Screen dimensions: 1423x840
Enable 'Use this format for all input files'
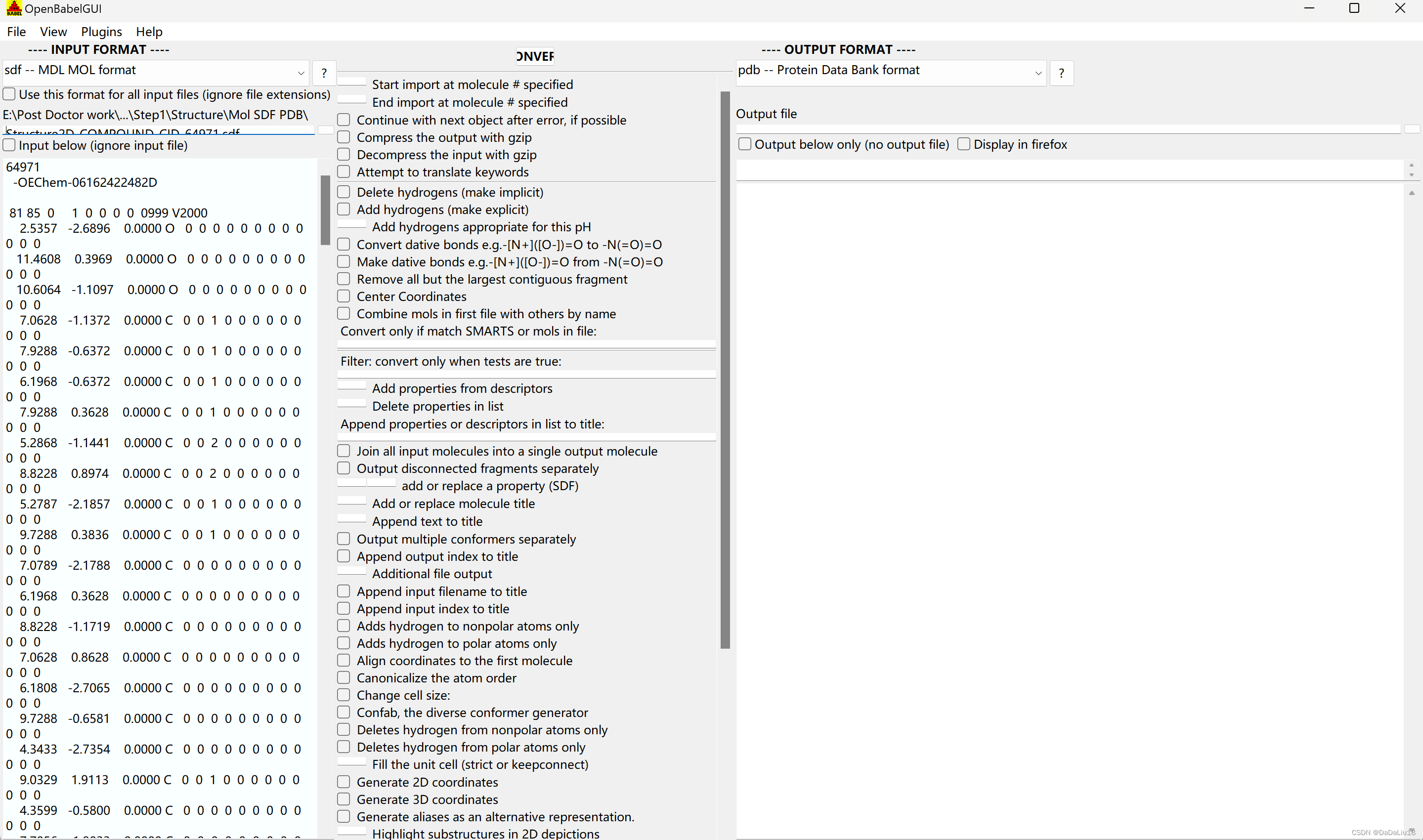(x=9, y=94)
